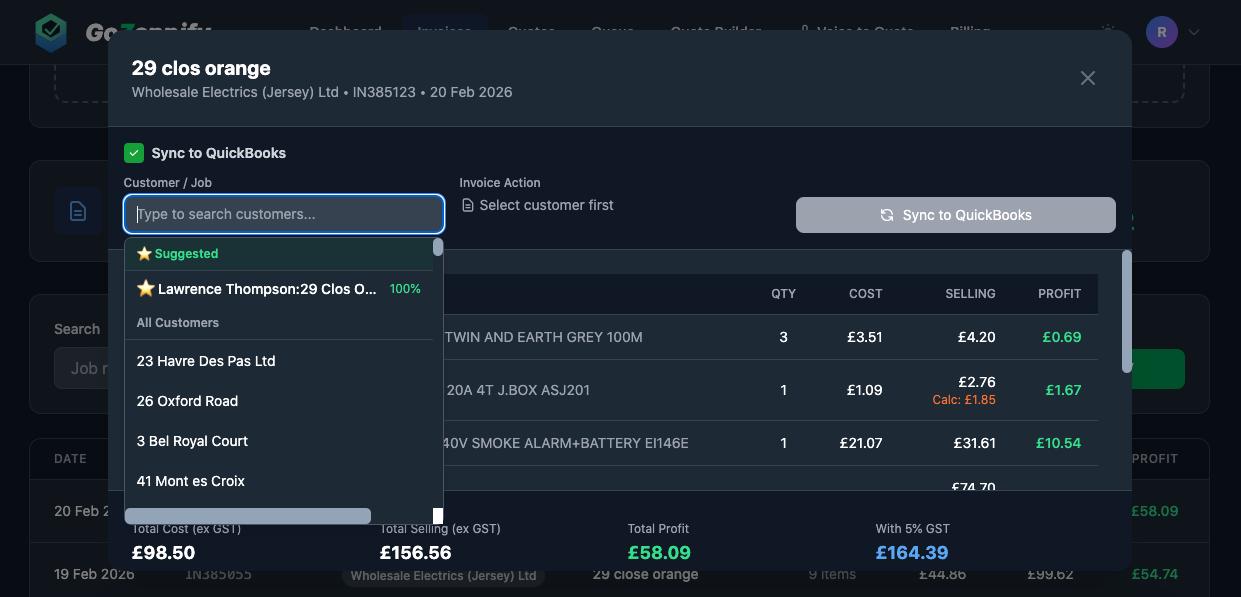Uncheck the Sync to QuickBooks checkbox
Screen dimensions: 1241x597
133,153
